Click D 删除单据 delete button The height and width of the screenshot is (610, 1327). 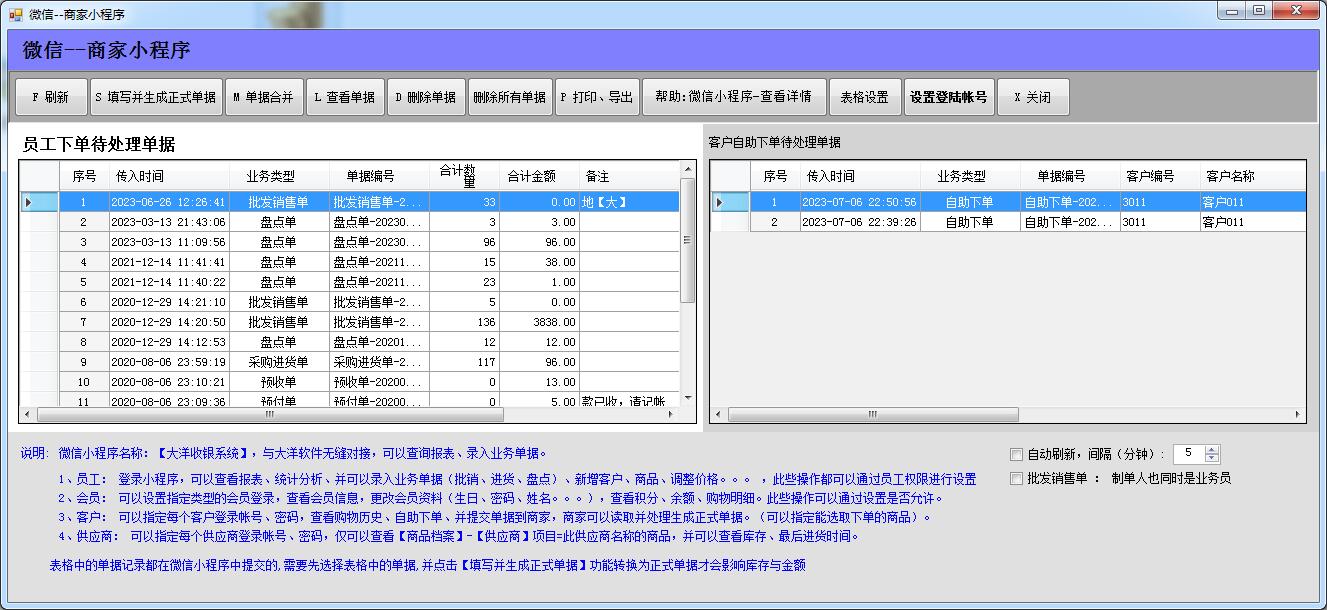pos(425,97)
